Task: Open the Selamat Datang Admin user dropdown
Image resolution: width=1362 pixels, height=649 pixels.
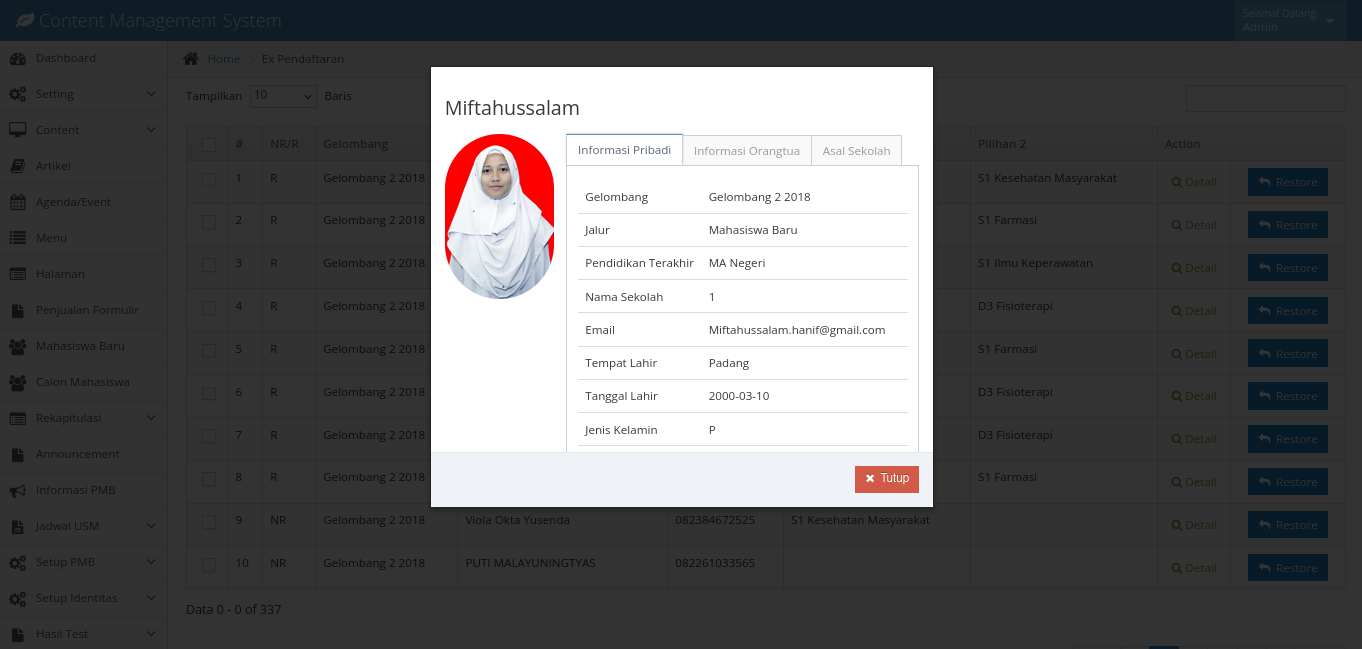Action: click(1288, 20)
